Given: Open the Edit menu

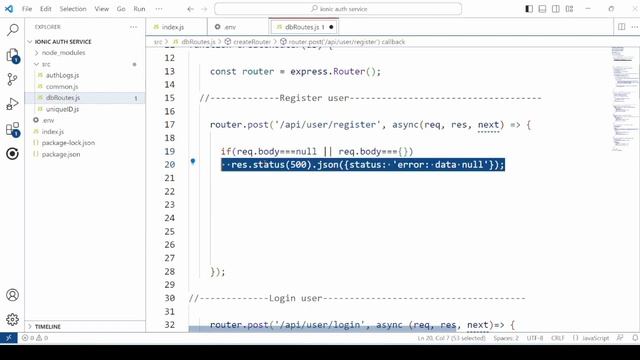Looking at the screenshot, I should point(46,9).
